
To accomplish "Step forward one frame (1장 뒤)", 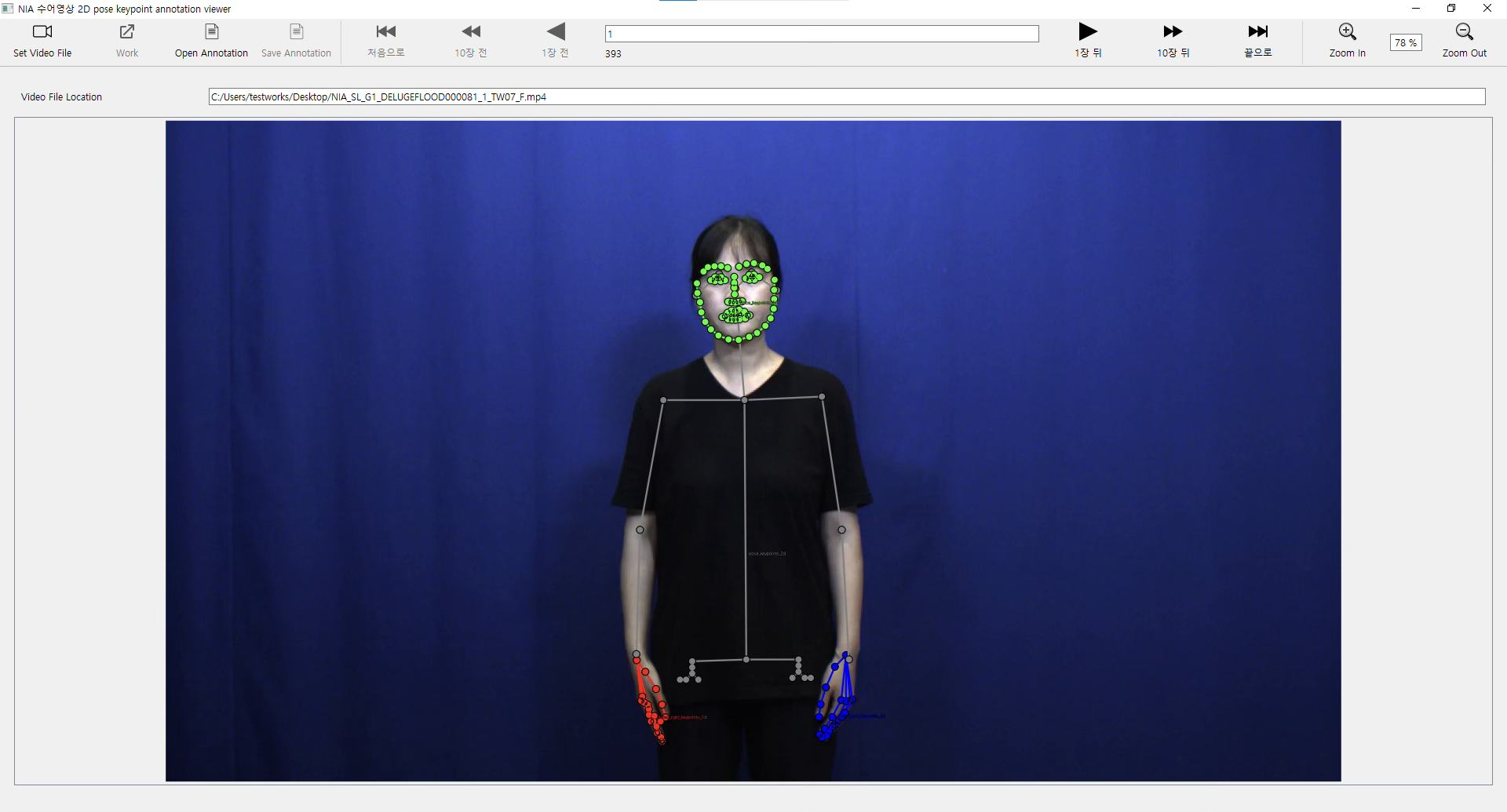I will pos(1088,40).
